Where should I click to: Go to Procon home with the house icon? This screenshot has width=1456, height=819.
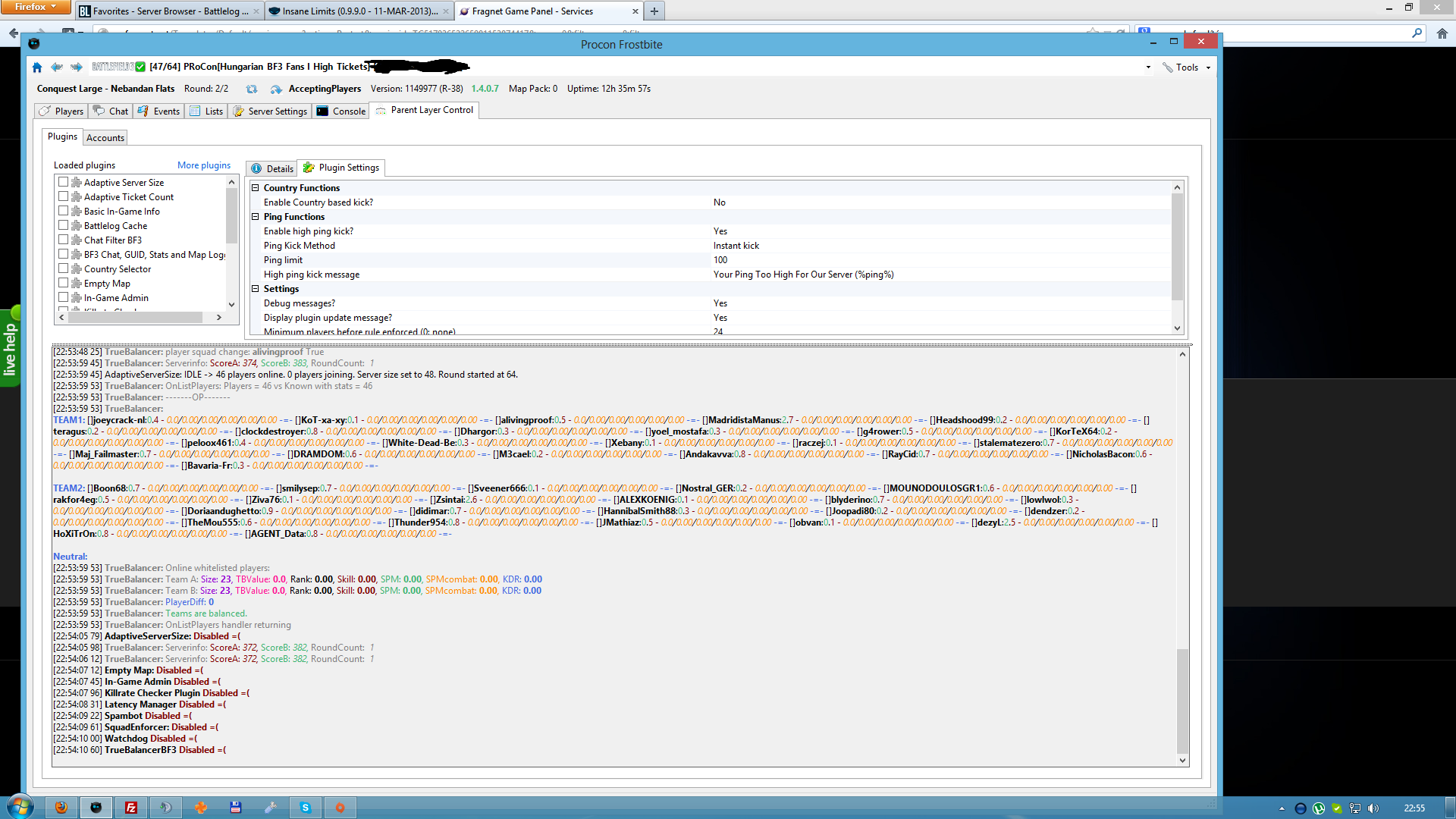pyautogui.click(x=37, y=67)
